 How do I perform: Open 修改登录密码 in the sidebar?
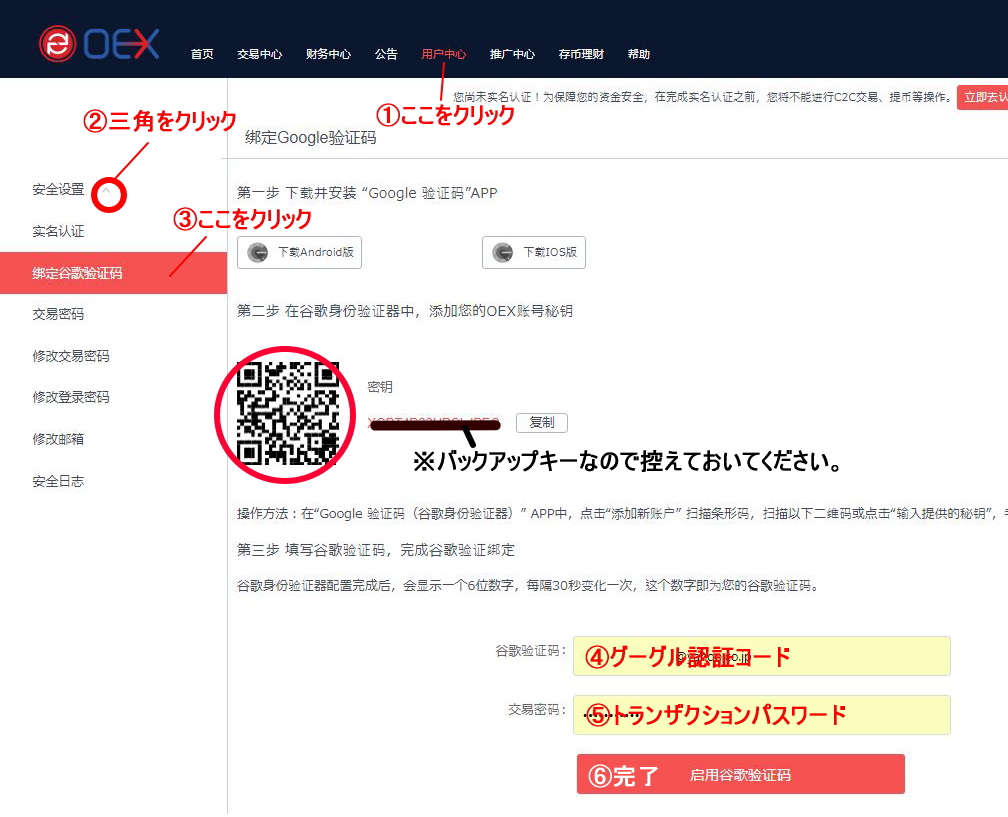coord(71,397)
